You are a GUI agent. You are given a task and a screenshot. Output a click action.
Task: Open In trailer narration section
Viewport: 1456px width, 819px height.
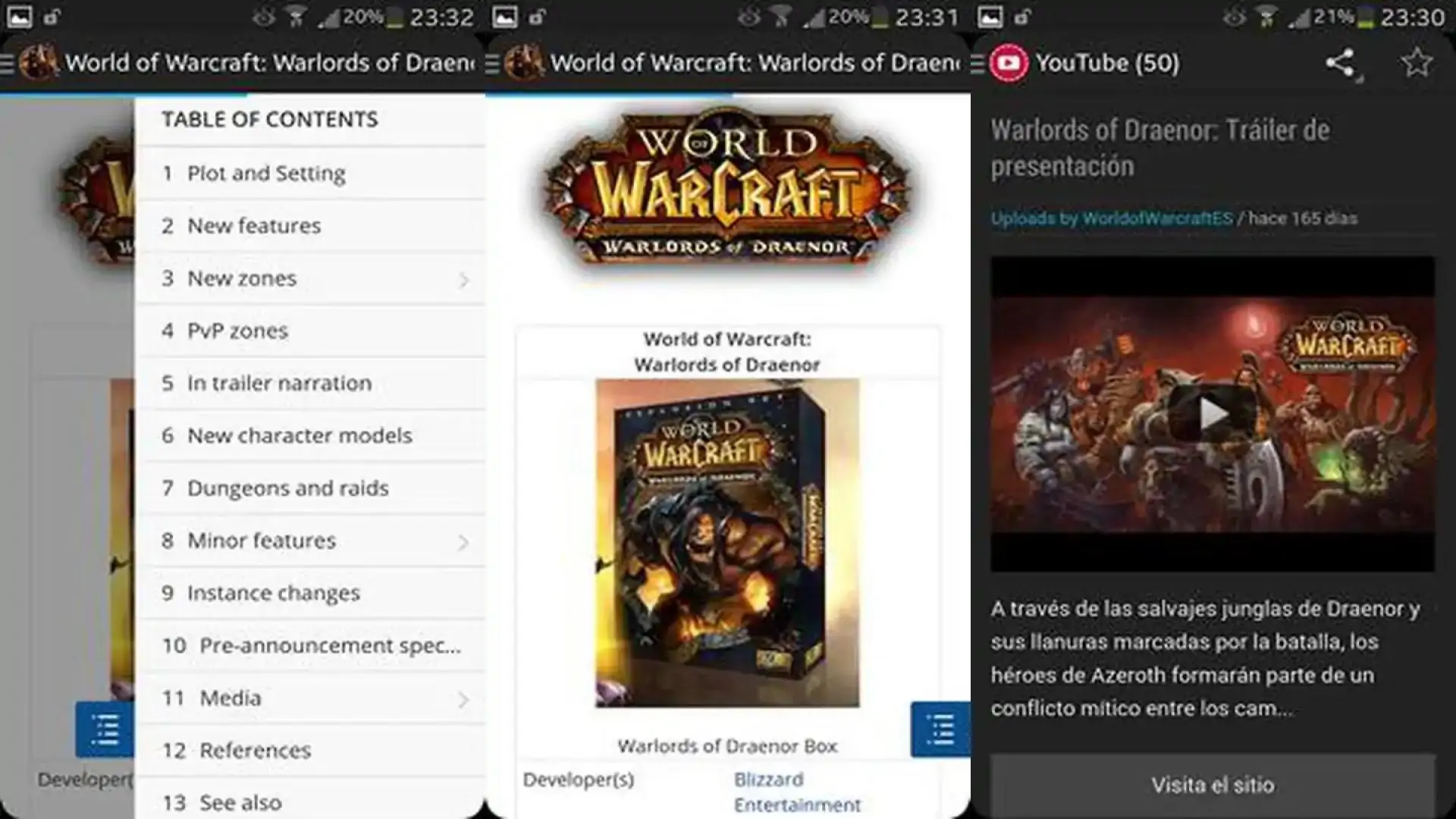[309, 384]
